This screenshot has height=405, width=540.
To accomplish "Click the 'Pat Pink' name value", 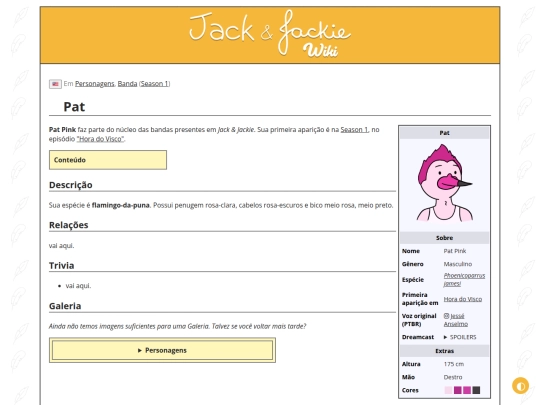I will (455, 251).
